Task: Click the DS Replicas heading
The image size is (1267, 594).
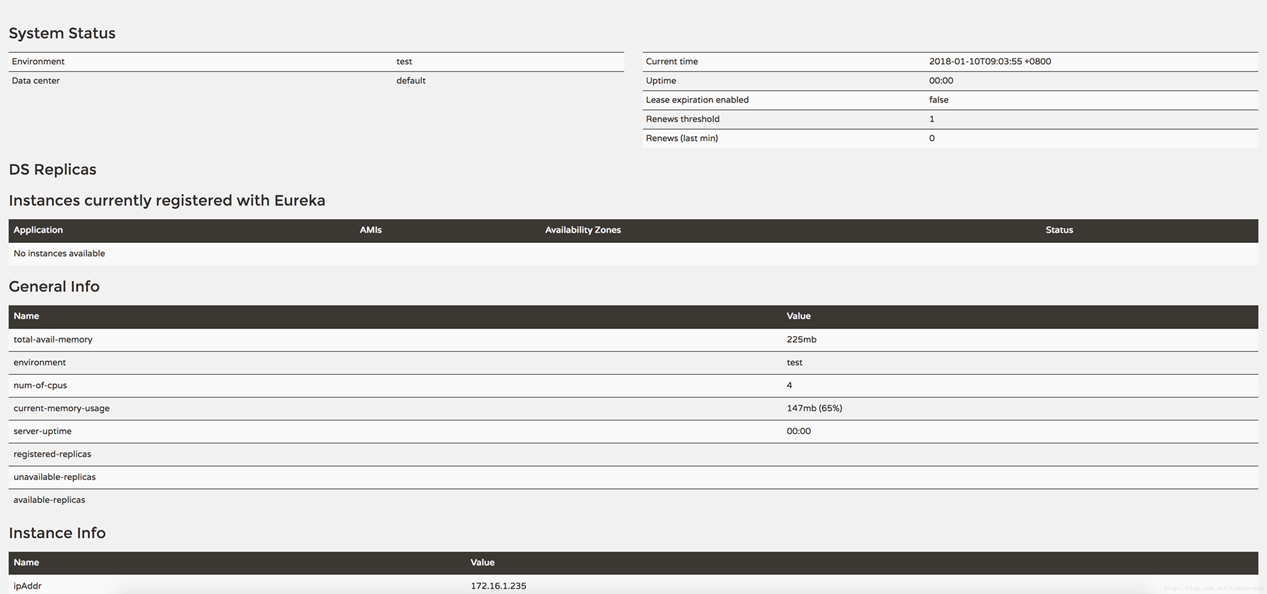Action: 52,169
